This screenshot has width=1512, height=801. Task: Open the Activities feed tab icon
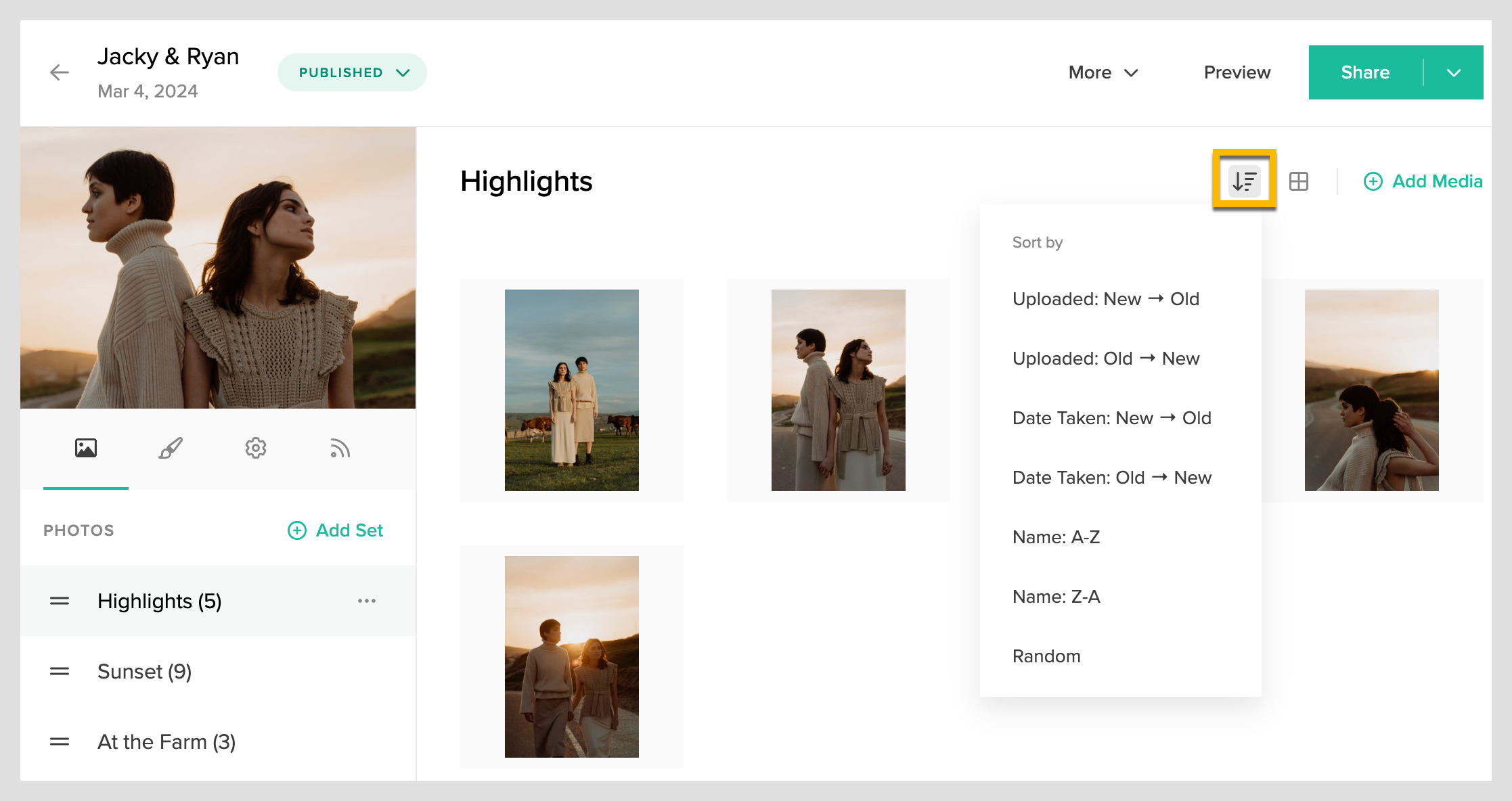tap(340, 448)
